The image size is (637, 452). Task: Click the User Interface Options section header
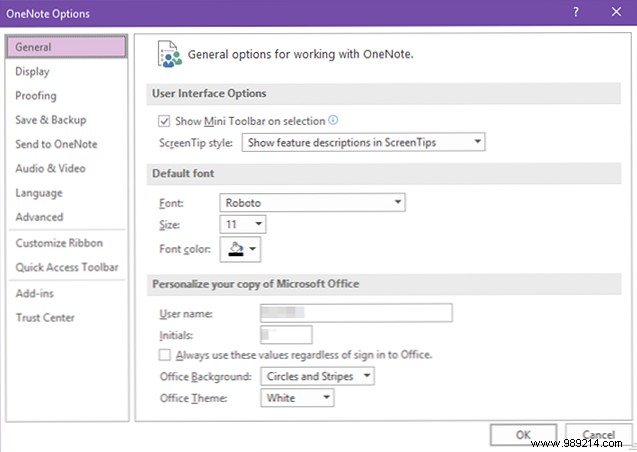[x=383, y=93]
